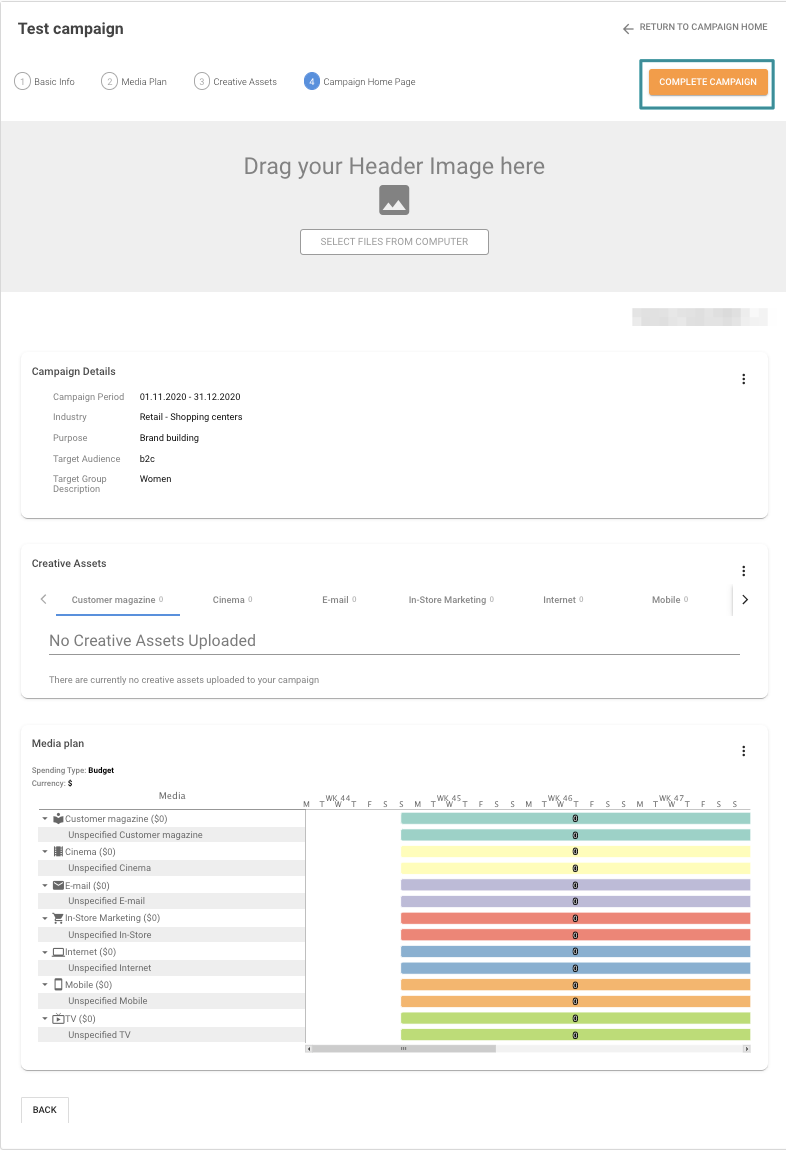This screenshot has width=786, height=1150.
Task: Select the E-mail assets tab
Action: 339,600
